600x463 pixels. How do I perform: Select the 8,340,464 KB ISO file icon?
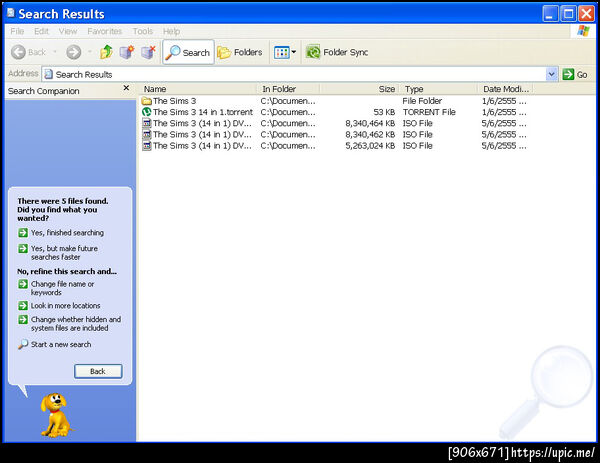[x=147, y=123]
